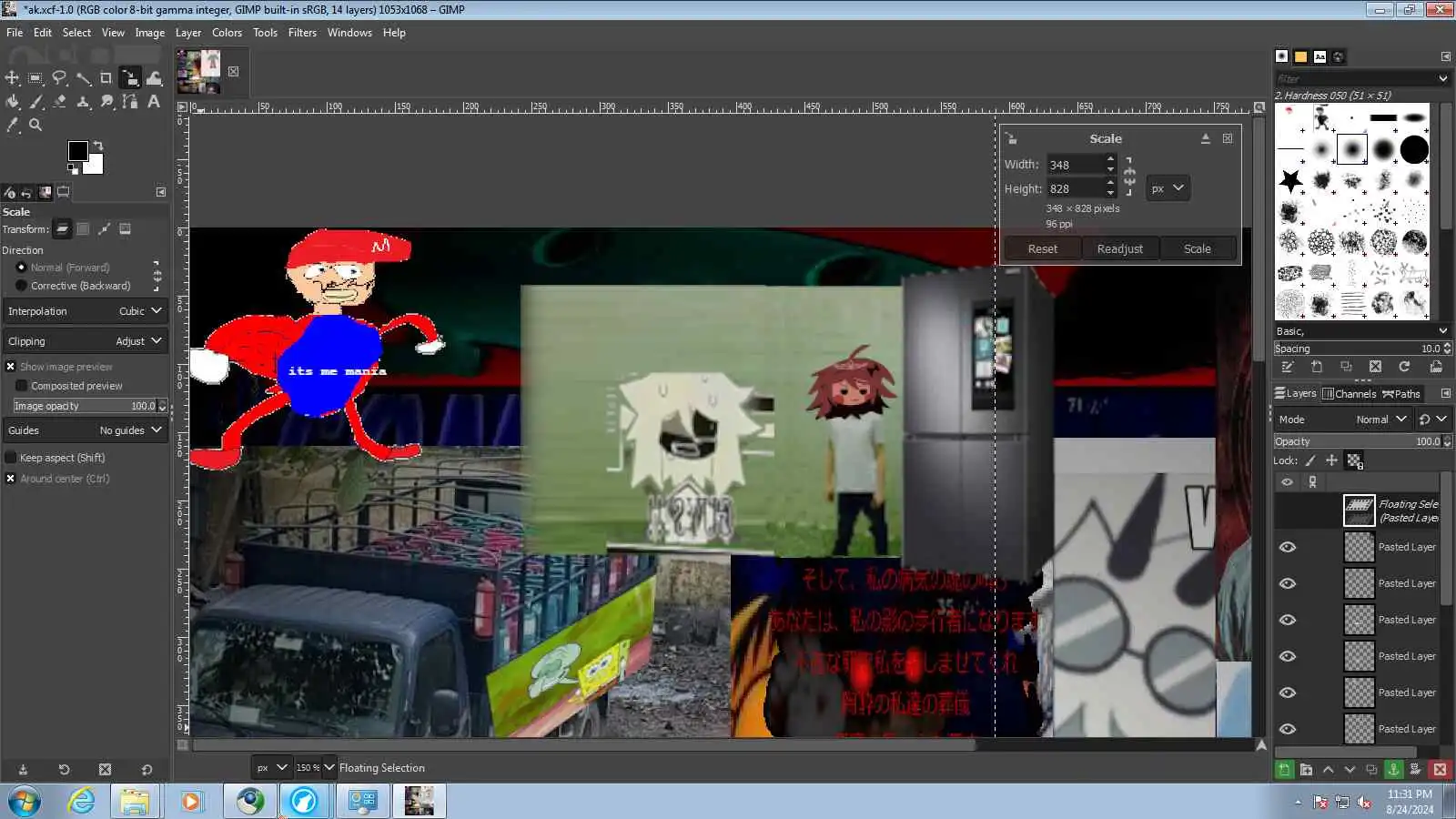Open Internet Explorer from taskbar
Image resolution: width=1456 pixels, height=819 pixels.
click(x=82, y=802)
